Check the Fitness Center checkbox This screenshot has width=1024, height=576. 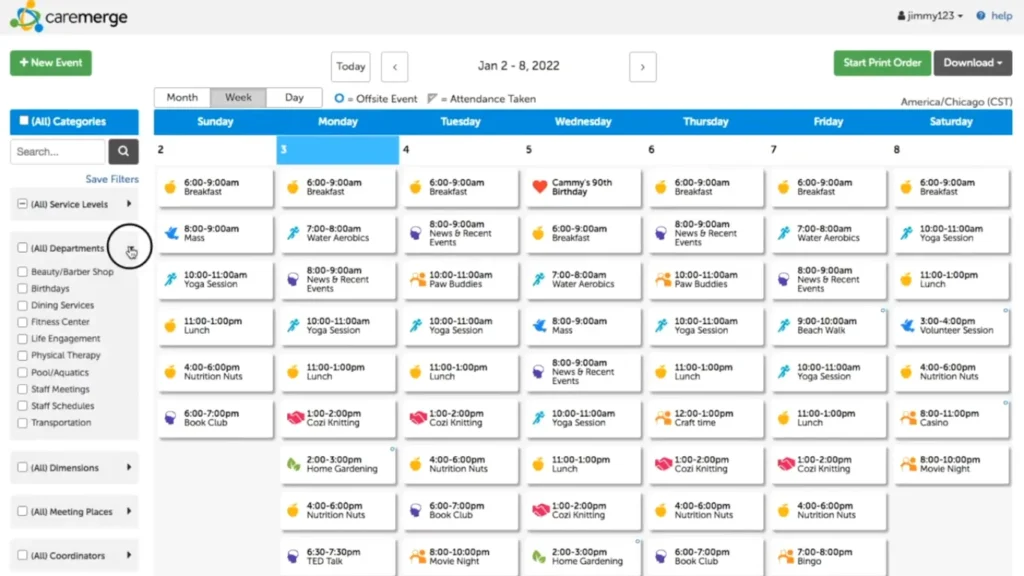[22, 322]
